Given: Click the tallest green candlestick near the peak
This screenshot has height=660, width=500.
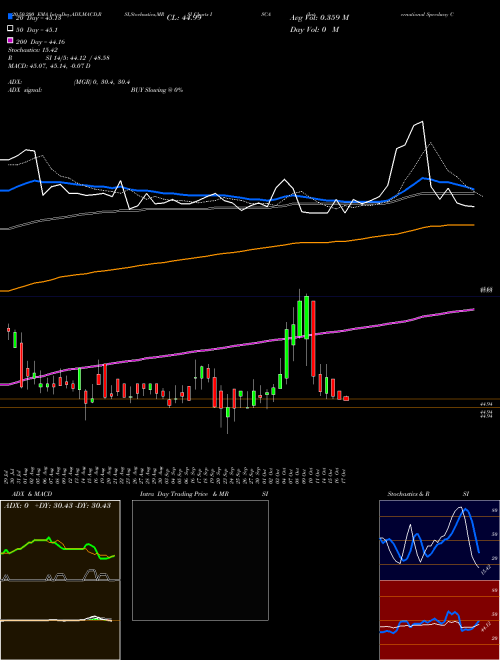Looking at the screenshot, I should (x=306, y=318).
